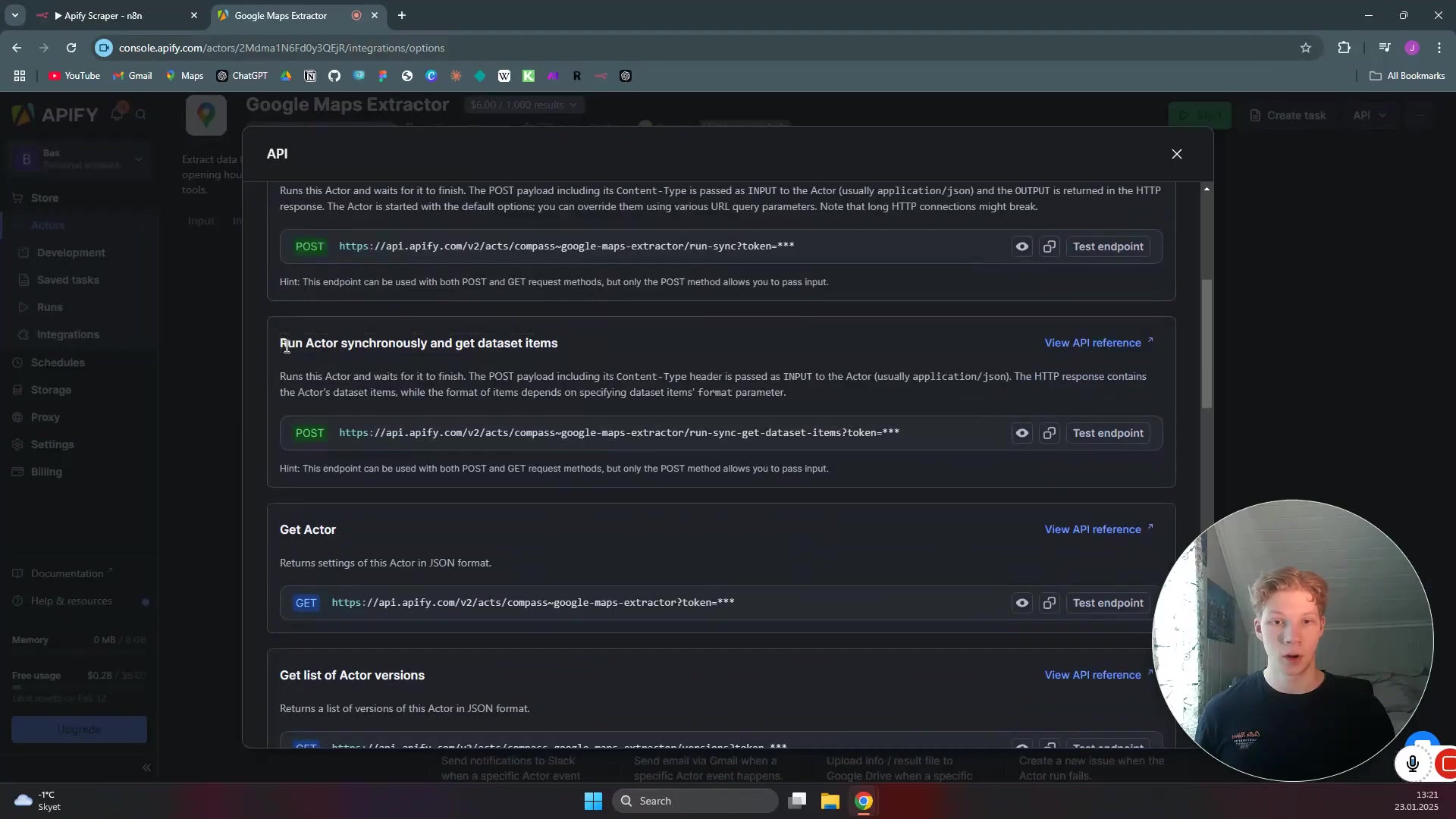Open Integrations in the sidebar
Viewport: 1456px width, 819px height.
pos(68,334)
